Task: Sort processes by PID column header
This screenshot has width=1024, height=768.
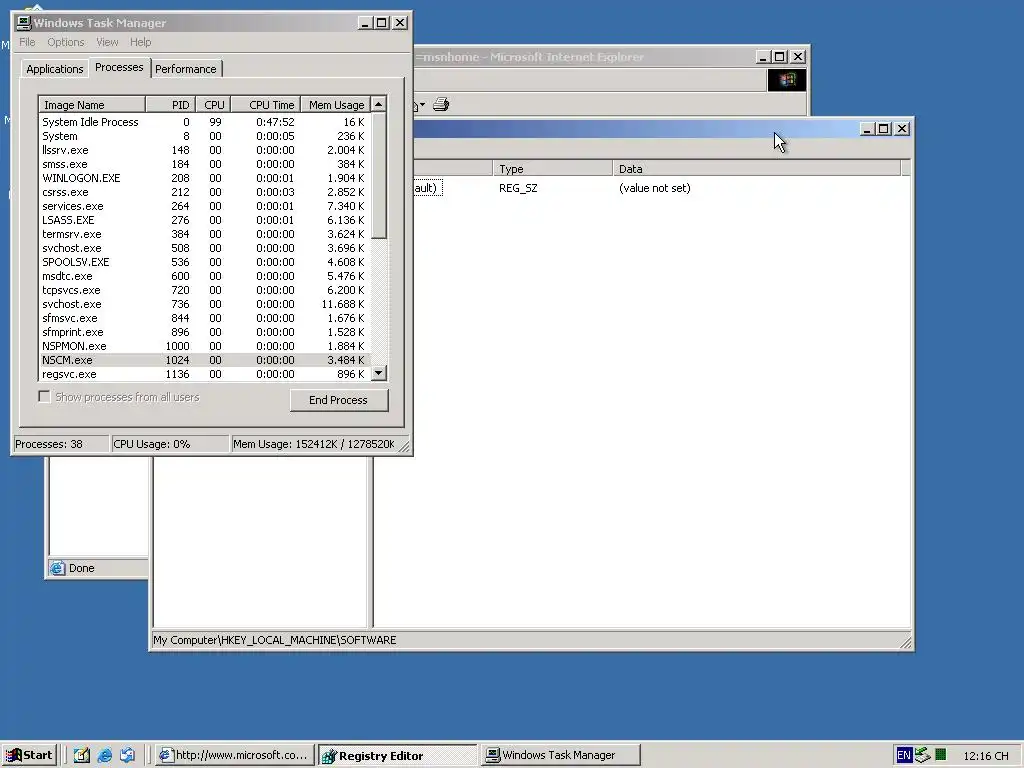Action: (170, 105)
